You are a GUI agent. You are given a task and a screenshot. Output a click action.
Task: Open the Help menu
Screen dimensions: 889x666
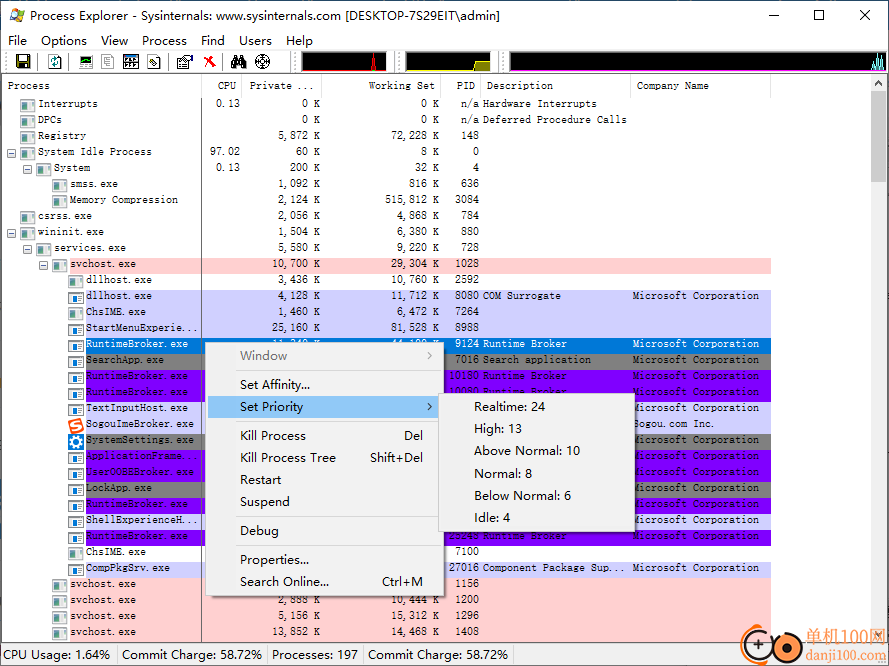pyautogui.click(x=299, y=41)
